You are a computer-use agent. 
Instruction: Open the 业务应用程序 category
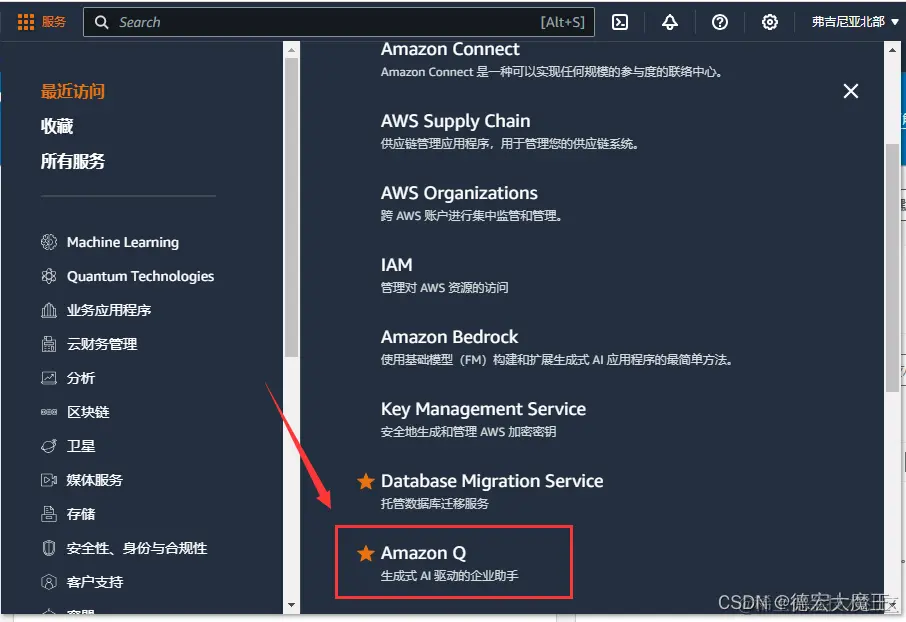[x=109, y=310]
